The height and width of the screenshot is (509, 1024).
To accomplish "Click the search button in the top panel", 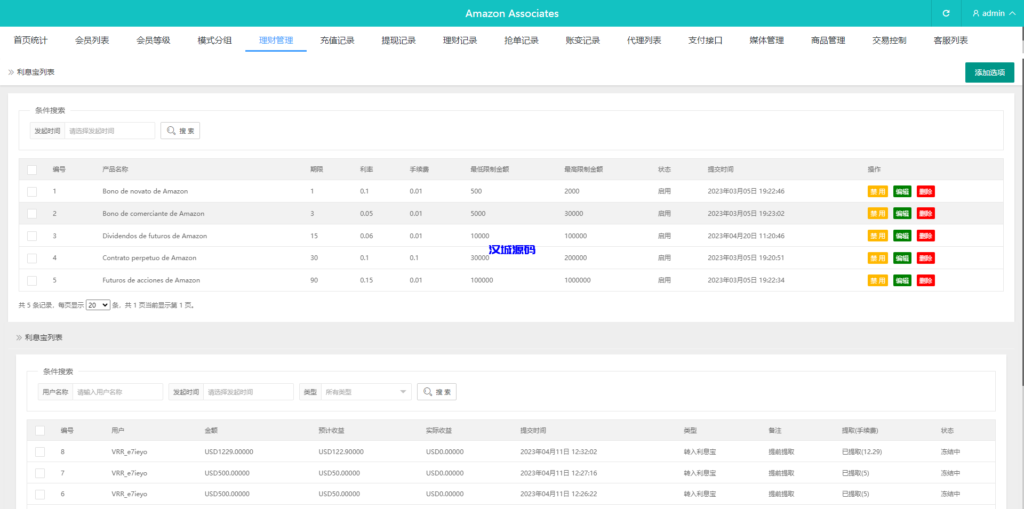I will pos(180,131).
